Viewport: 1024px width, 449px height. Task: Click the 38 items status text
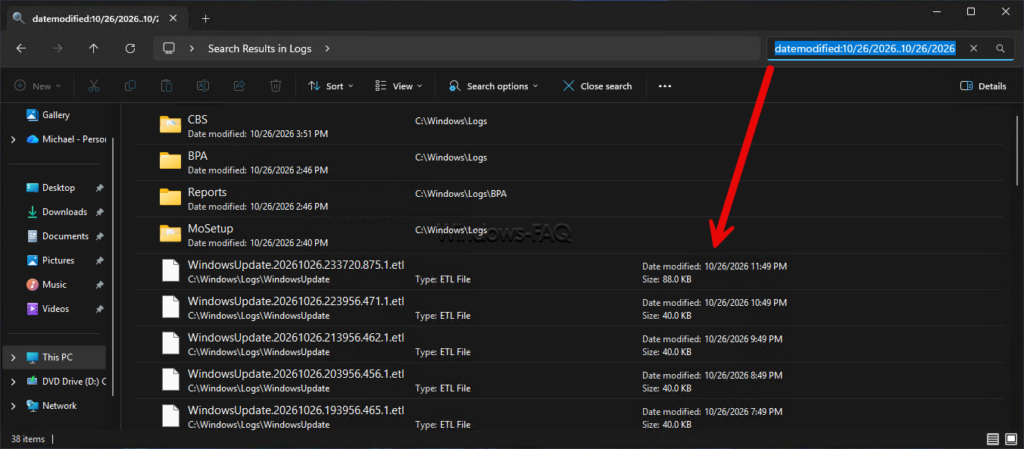(x=27, y=438)
